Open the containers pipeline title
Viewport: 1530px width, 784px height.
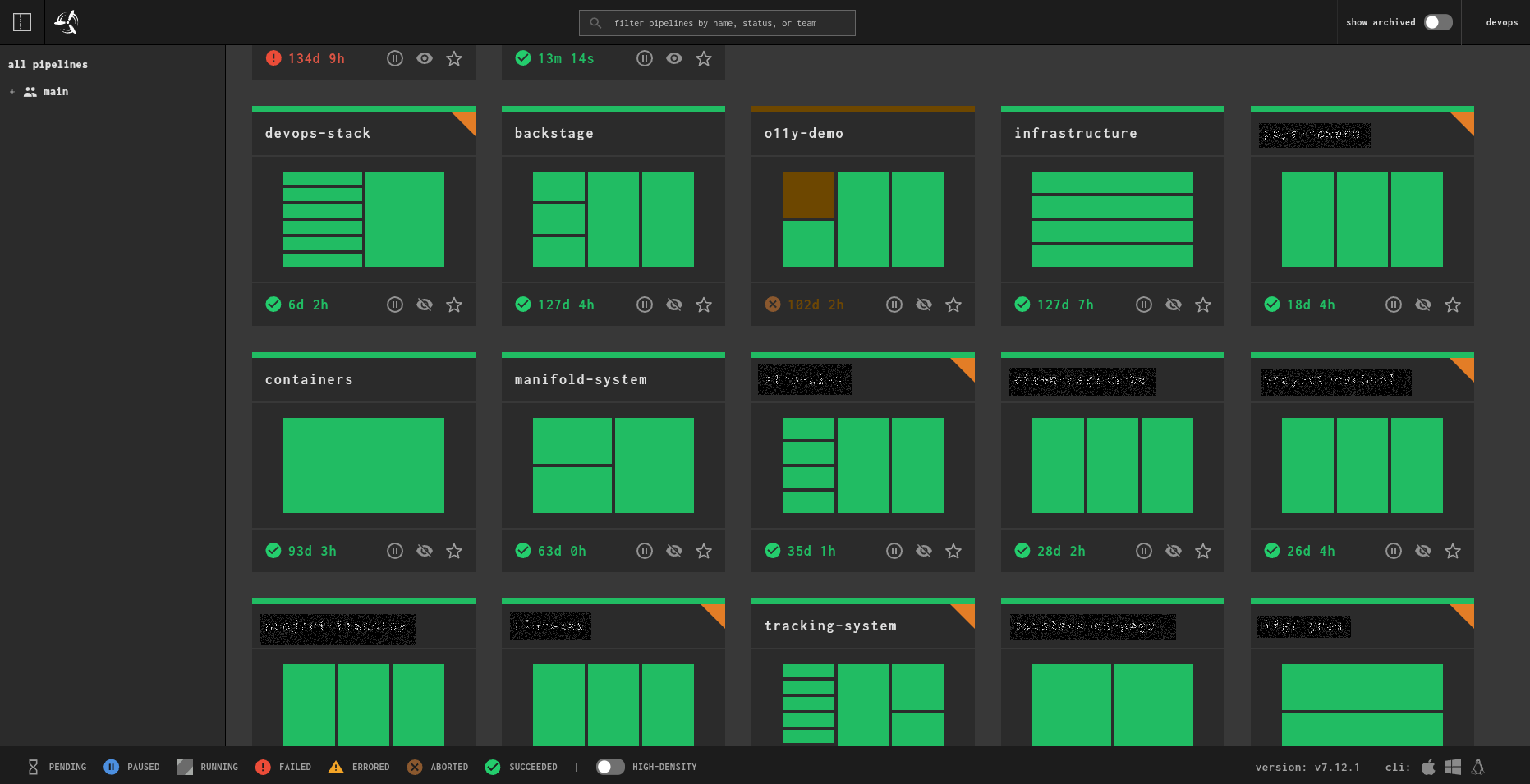click(x=309, y=379)
